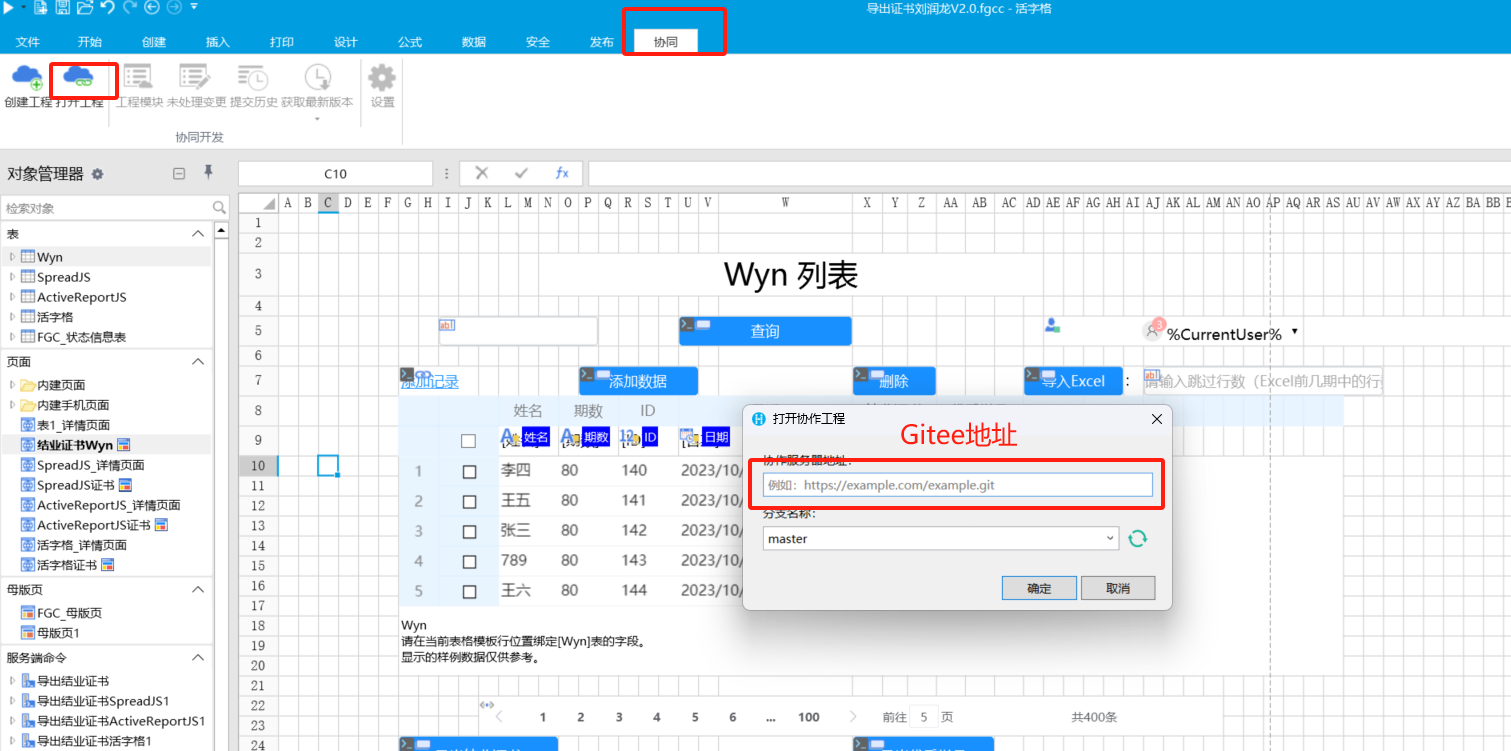This screenshot has width=1511, height=751.
Task: Click the 工程模块 ribbon icon
Action: [138, 77]
